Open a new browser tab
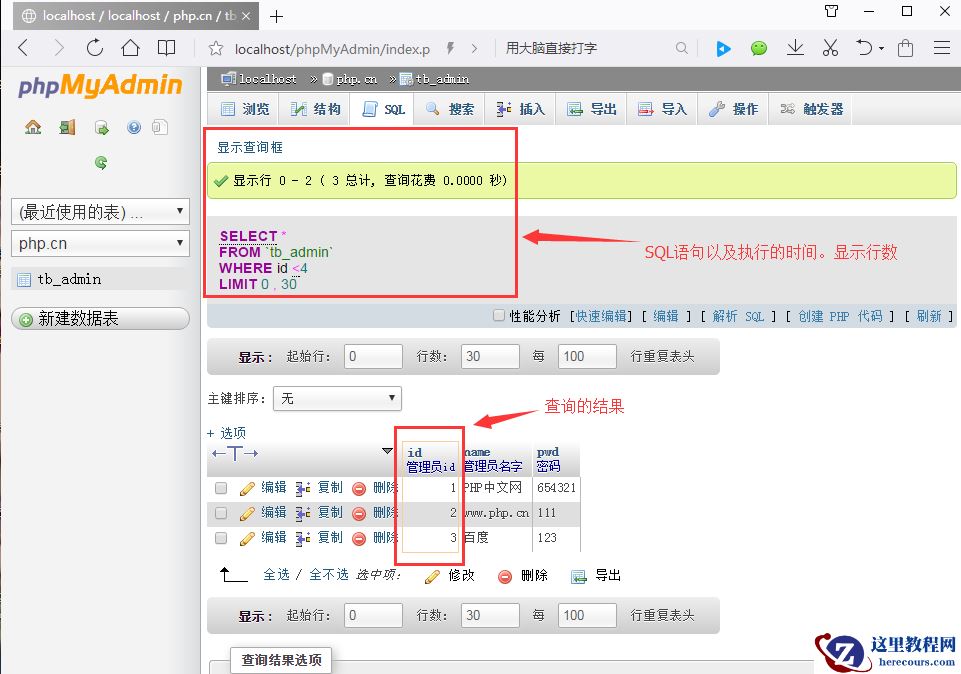 276,17
